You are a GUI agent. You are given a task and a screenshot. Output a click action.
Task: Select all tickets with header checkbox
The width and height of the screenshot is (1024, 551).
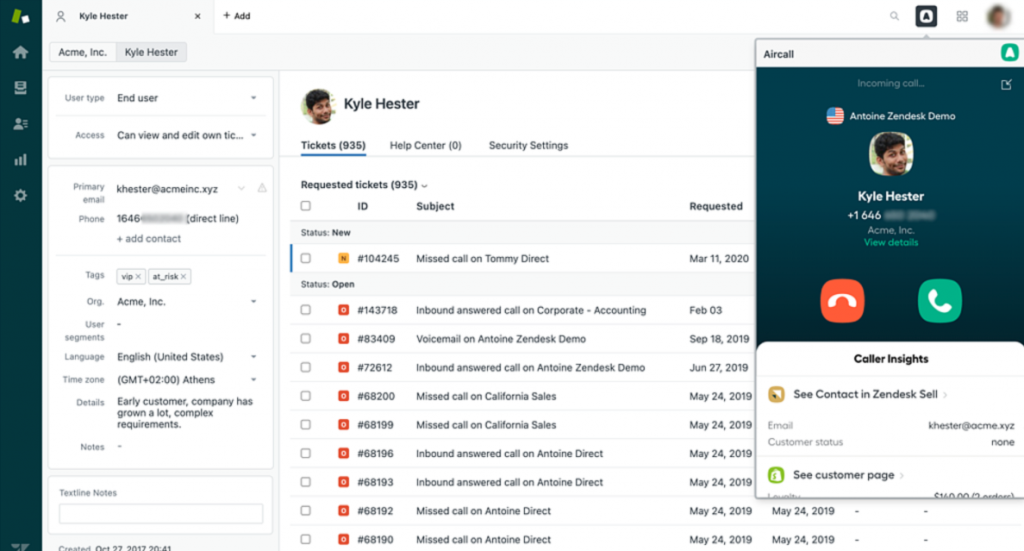[x=306, y=206]
